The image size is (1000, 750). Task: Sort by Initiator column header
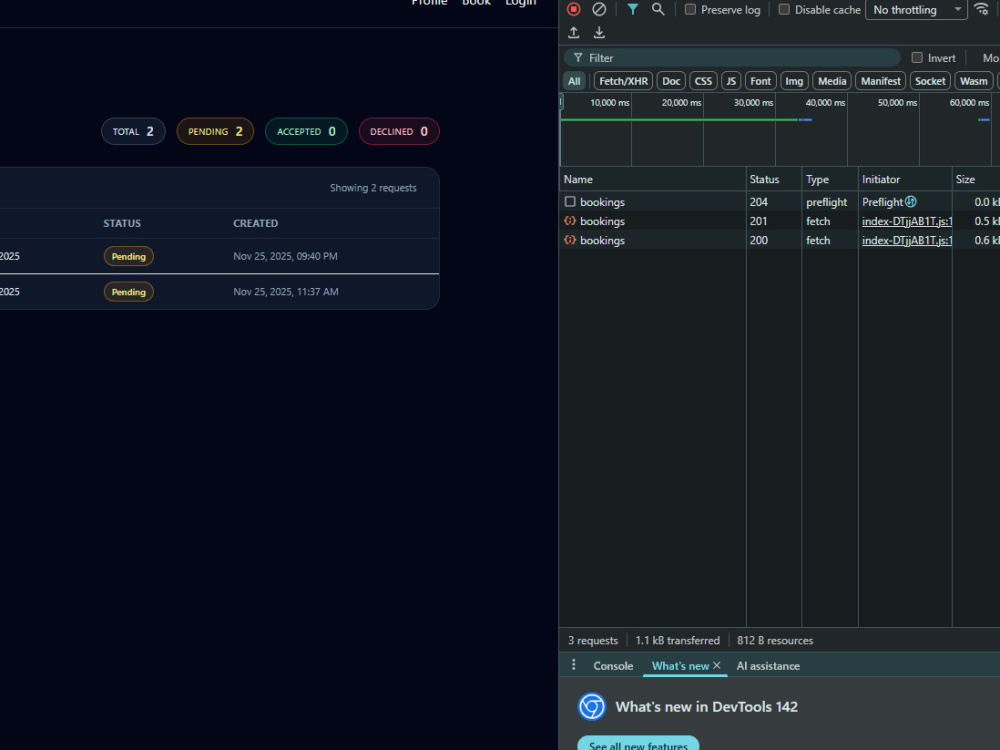(905, 179)
